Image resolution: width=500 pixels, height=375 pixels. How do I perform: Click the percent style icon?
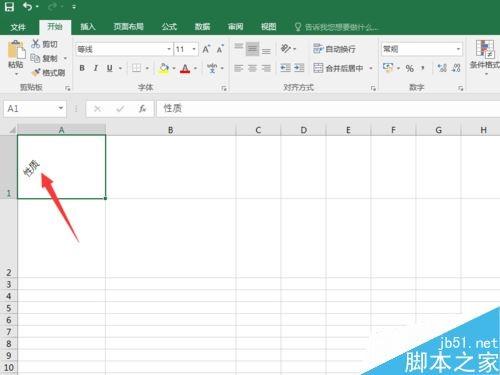point(410,68)
